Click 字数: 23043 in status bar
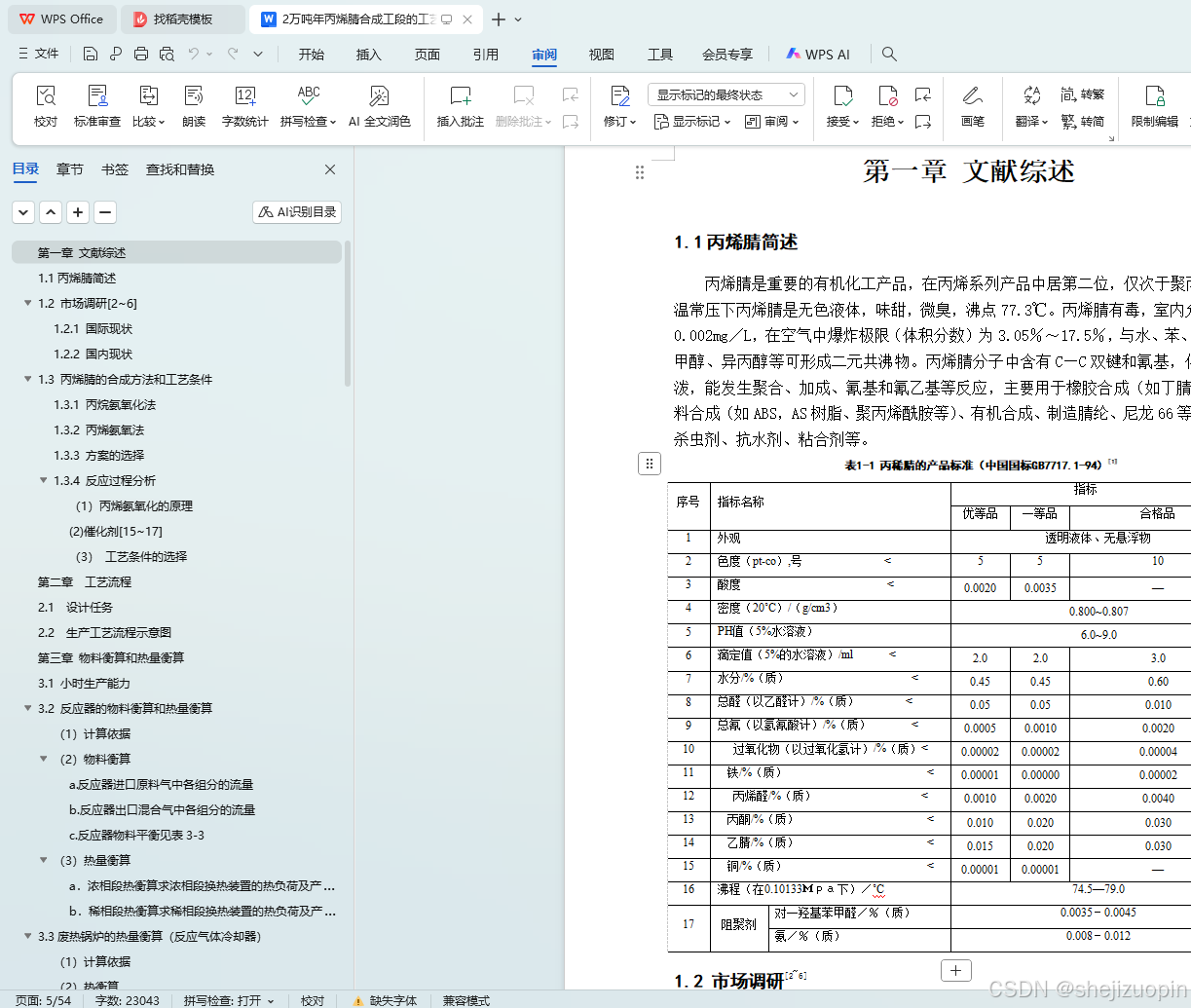 click(128, 1000)
